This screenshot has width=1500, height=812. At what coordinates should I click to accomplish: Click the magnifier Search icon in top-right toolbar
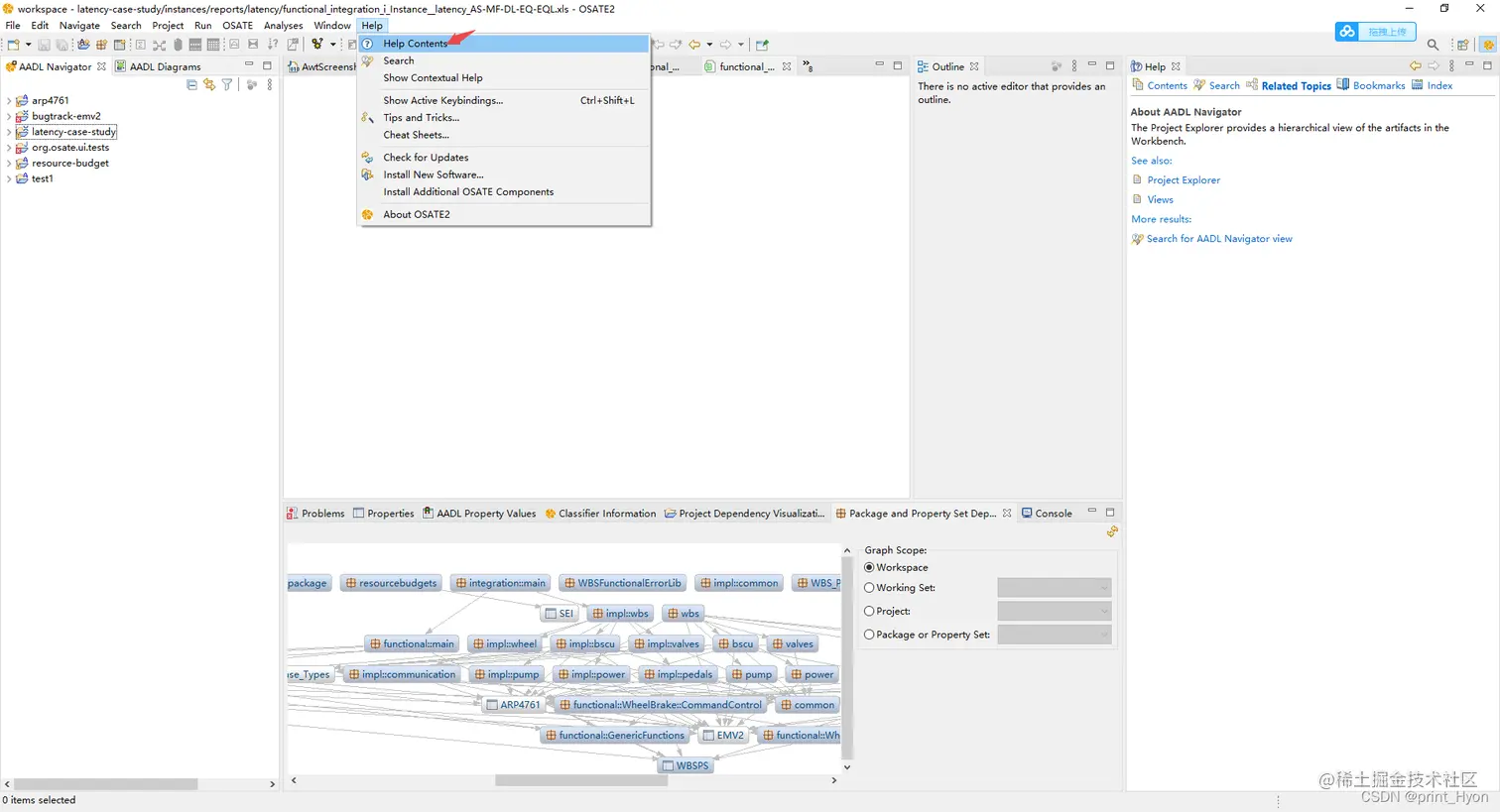[x=1433, y=45]
